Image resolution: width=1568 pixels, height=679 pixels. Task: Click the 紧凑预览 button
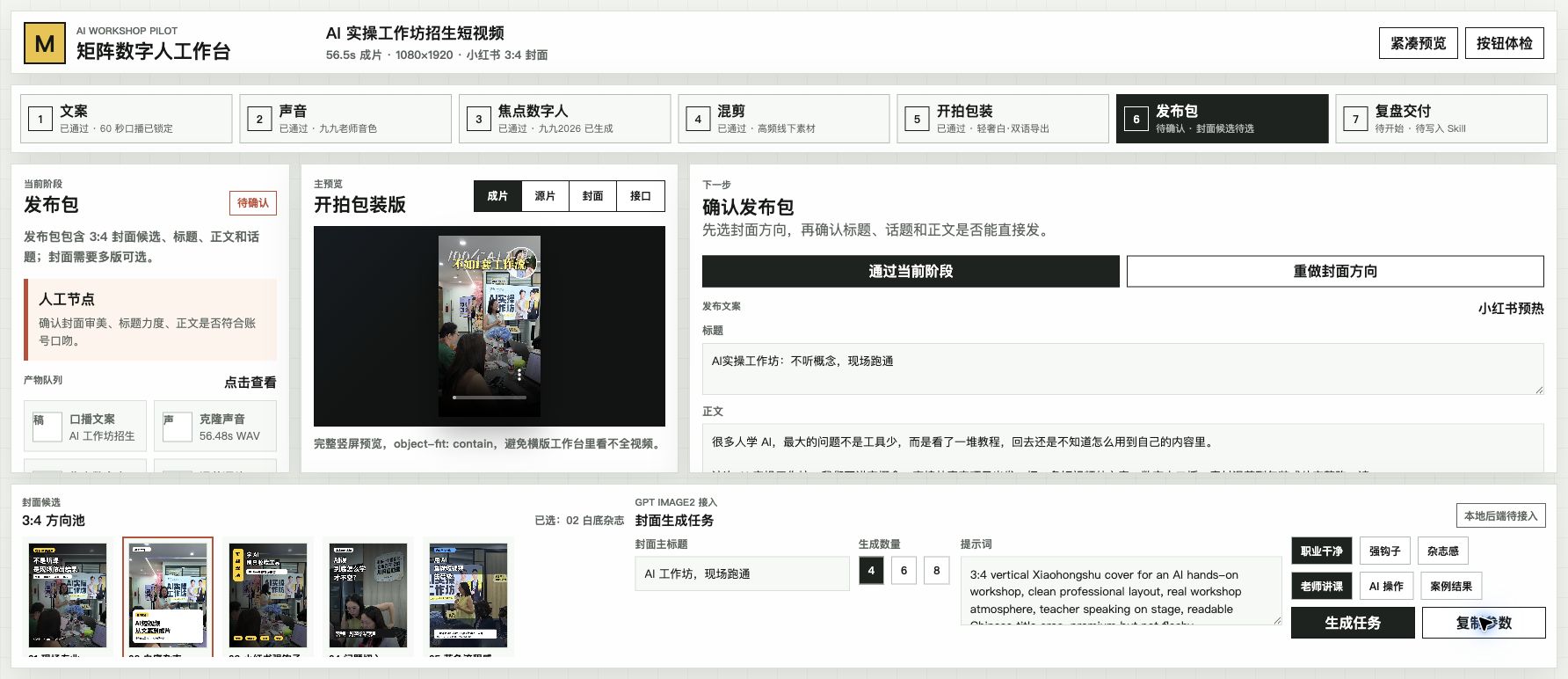click(x=1418, y=43)
